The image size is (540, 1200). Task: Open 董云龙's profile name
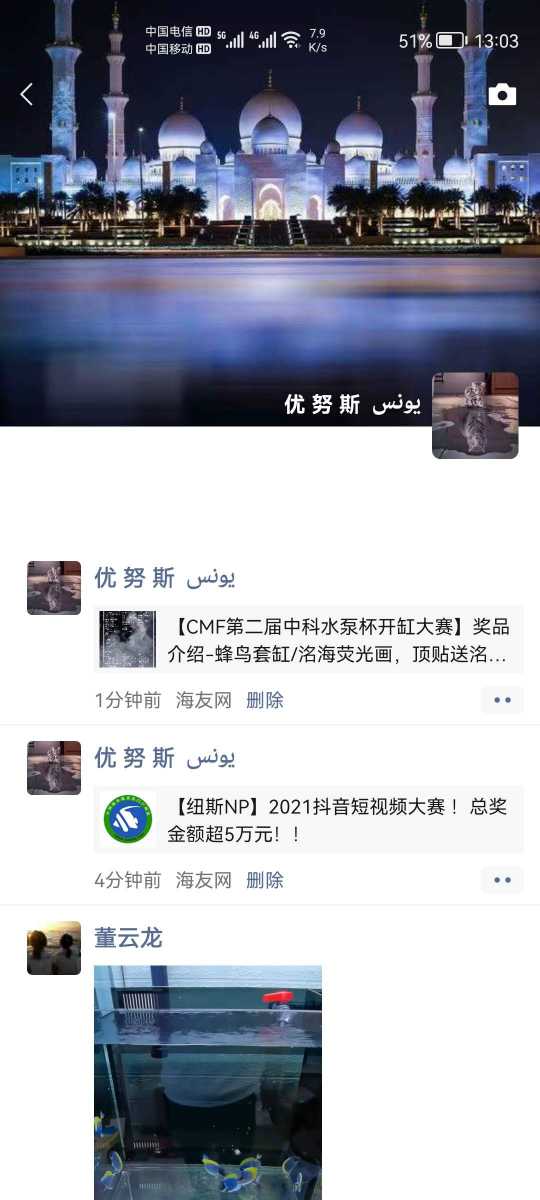[128, 937]
